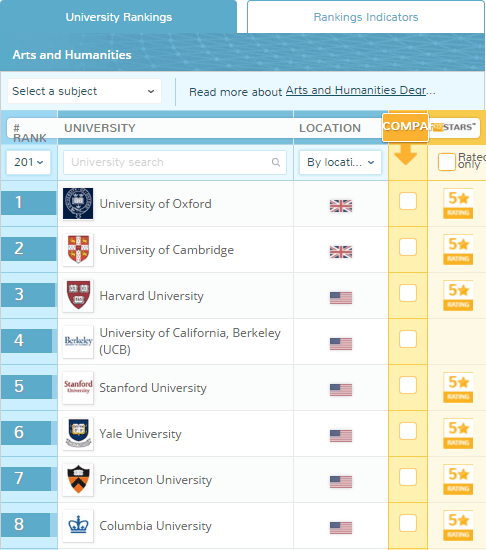Open the Stanford University link
Image resolution: width=486 pixels, height=550 pixels.
point(153,388)
